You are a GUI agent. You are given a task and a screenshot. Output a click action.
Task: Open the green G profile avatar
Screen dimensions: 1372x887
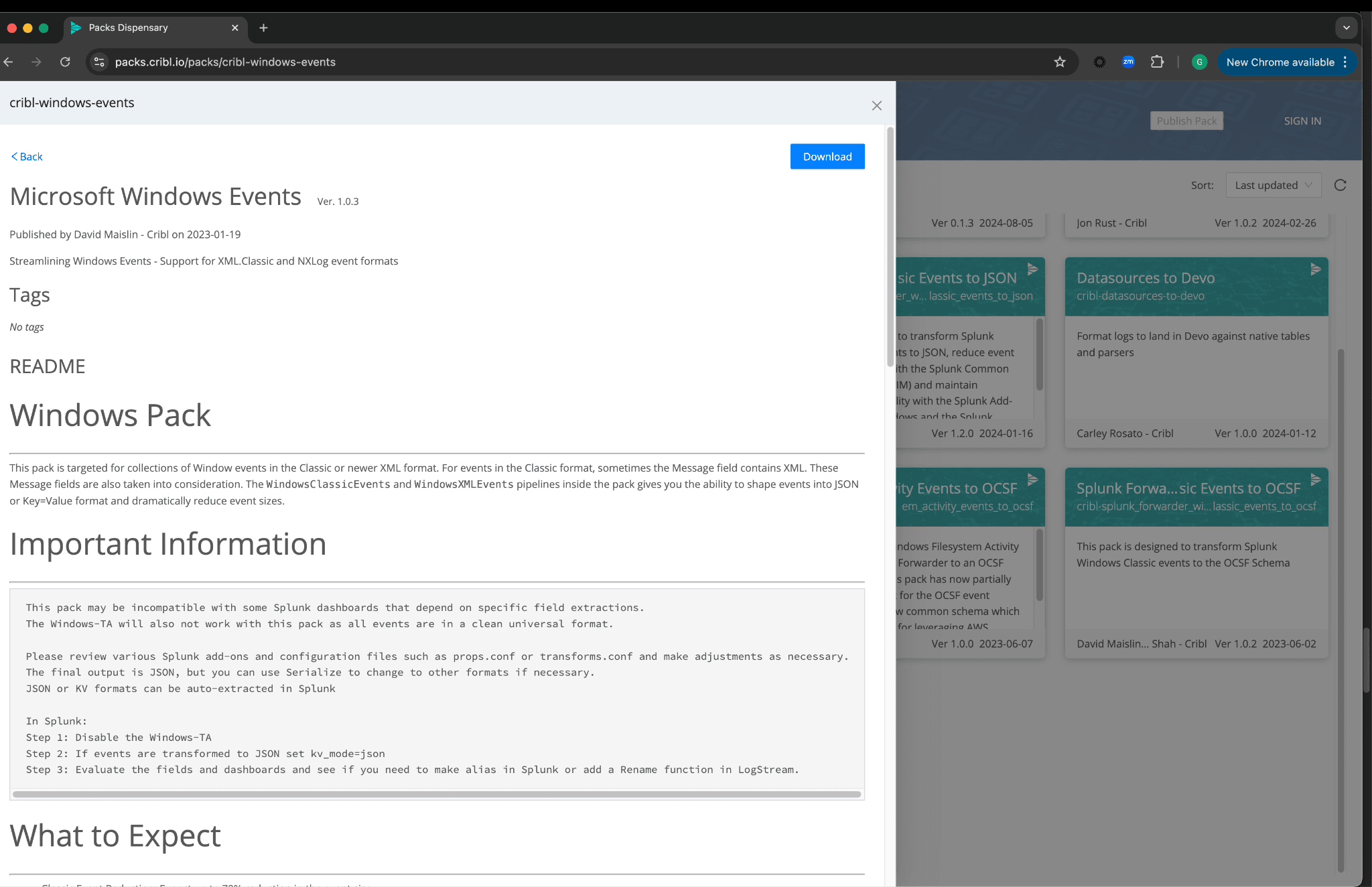pos(1199,62)
